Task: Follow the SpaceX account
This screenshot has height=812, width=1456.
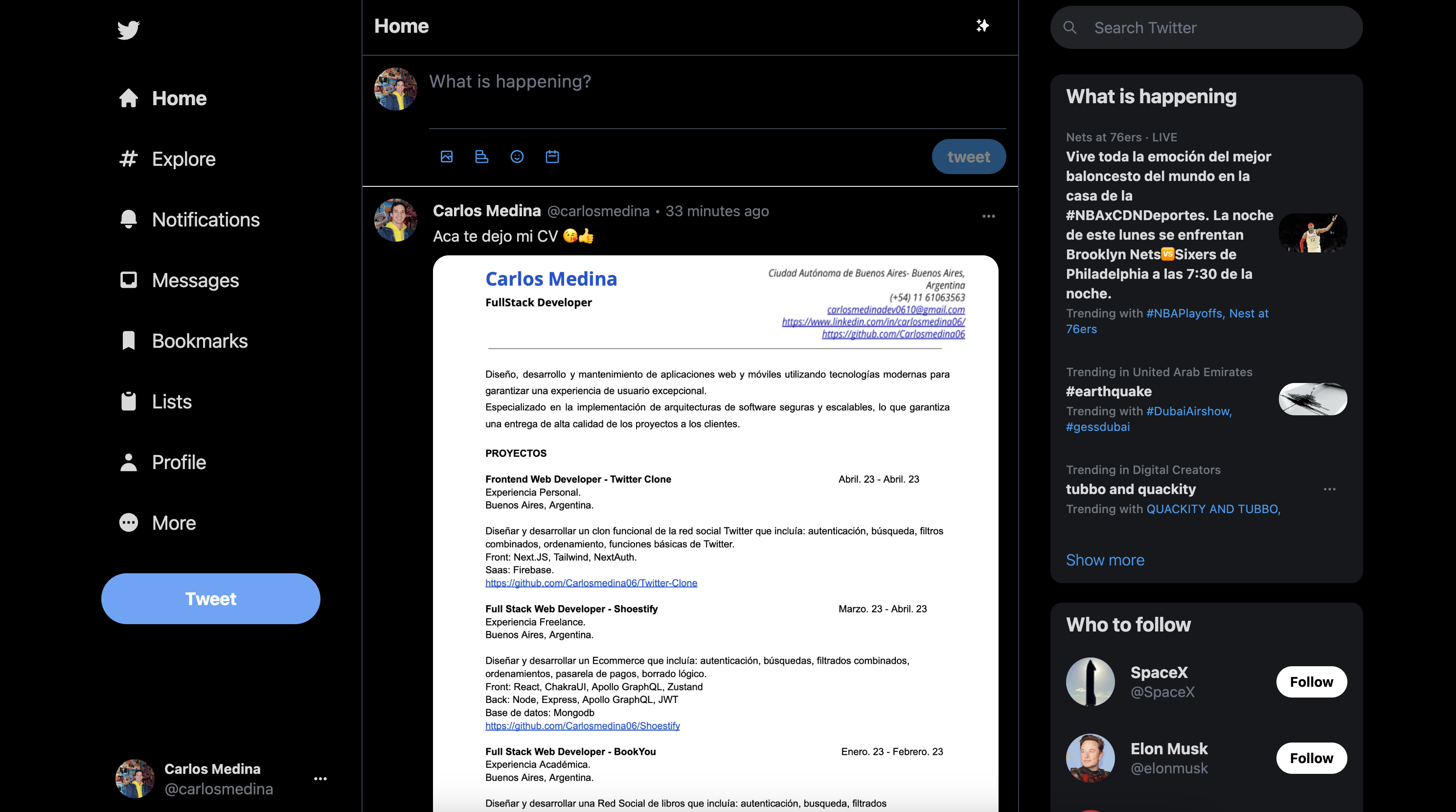Action: (1311, 681)
